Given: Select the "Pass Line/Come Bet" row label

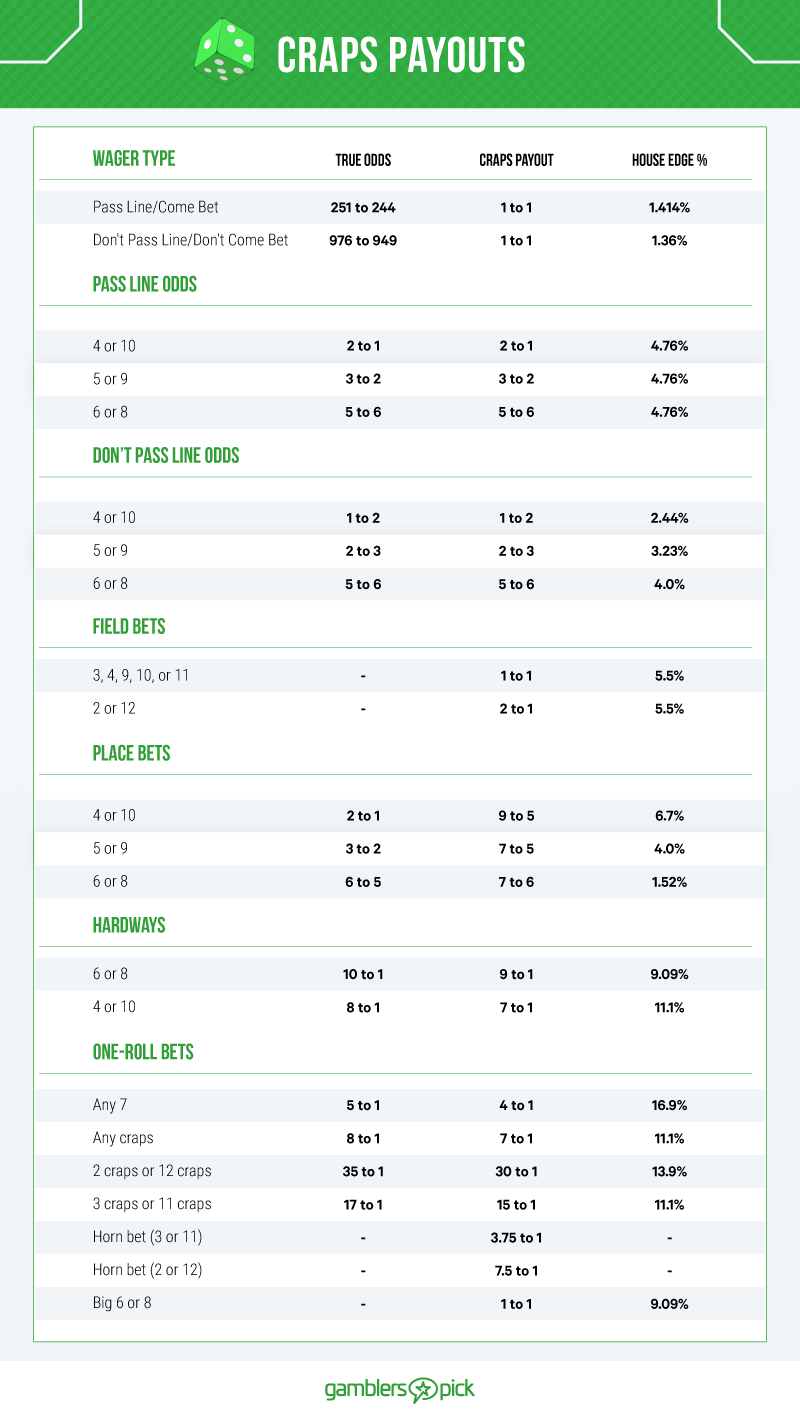Looking at the screenshot, I should tap(156, 207).
